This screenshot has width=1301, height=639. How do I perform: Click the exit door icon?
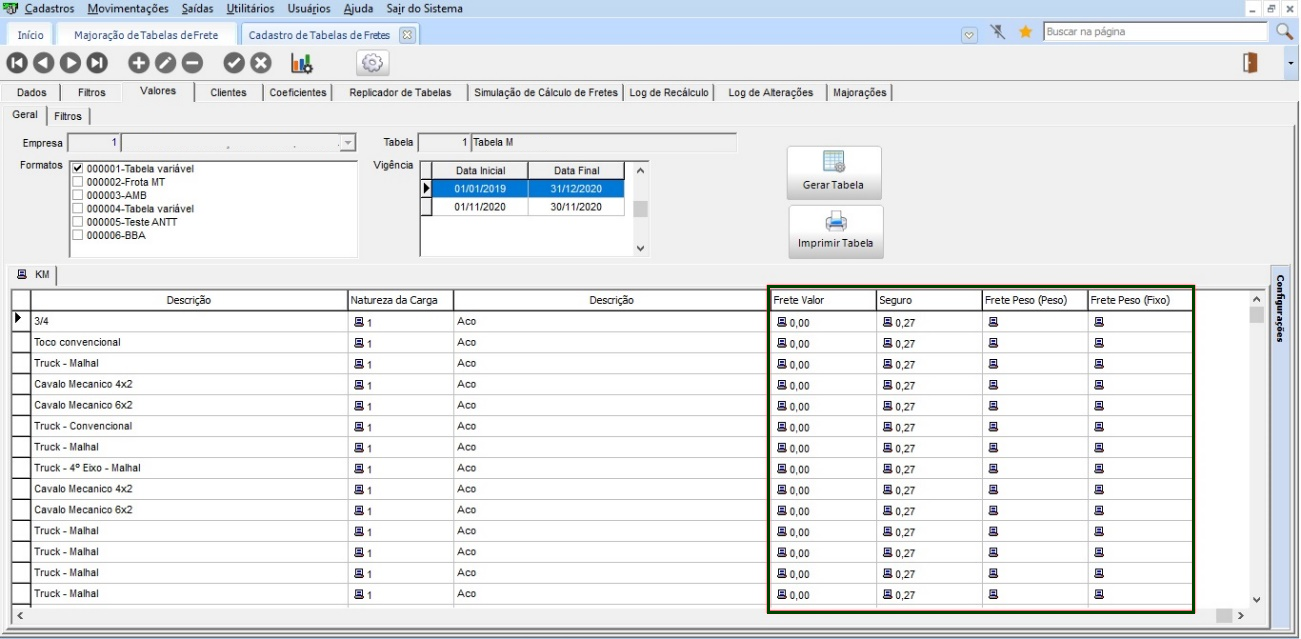pyautogui.click(x=1249, y=63)
